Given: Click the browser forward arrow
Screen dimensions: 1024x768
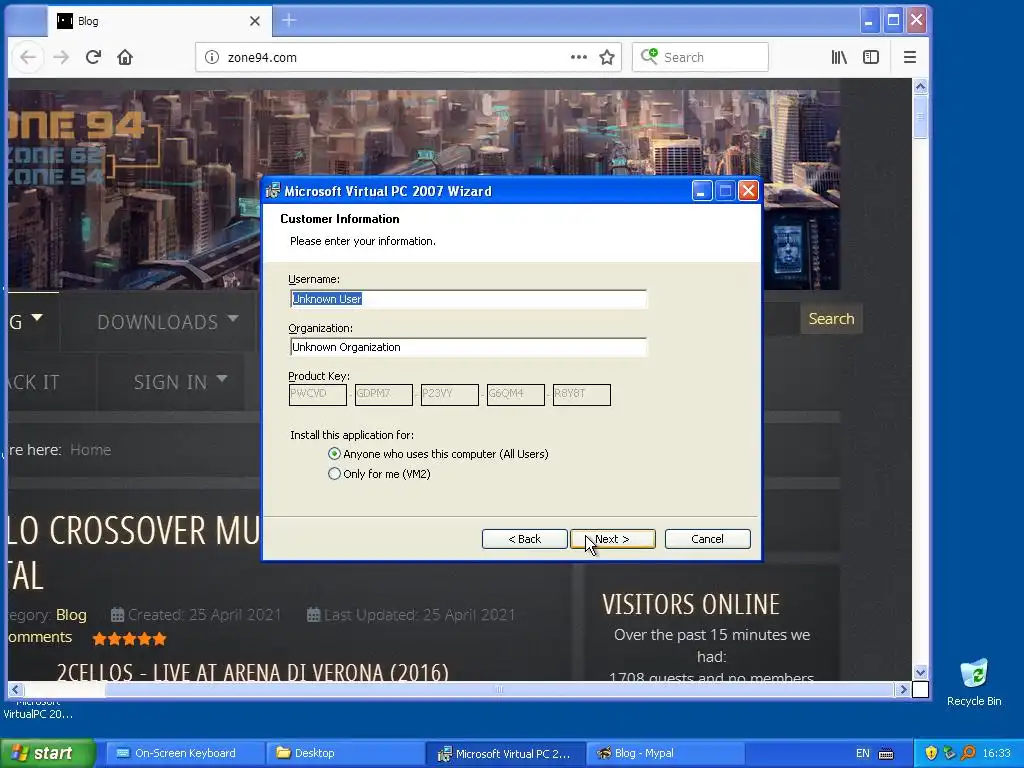Looking at the screenshot, I should click(61, 57).
